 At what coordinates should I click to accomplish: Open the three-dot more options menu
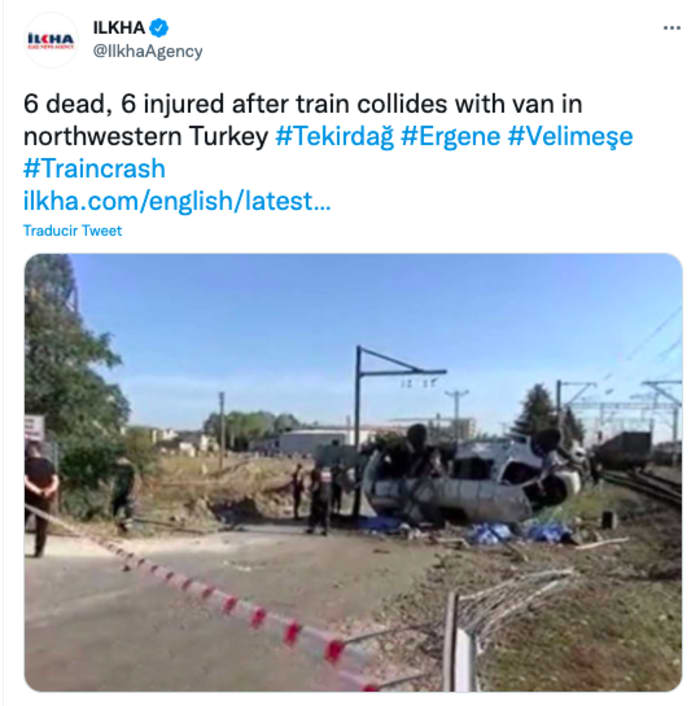[x=672, y=28]
